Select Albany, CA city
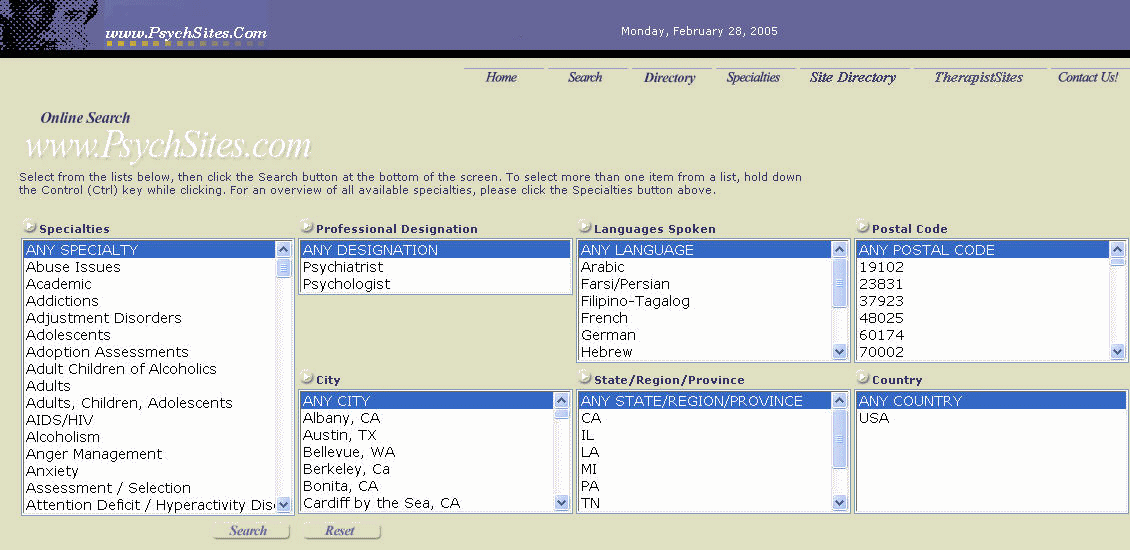Image resolution: width=1130 pixels, height=550 pixels. [x=427, y=418]
